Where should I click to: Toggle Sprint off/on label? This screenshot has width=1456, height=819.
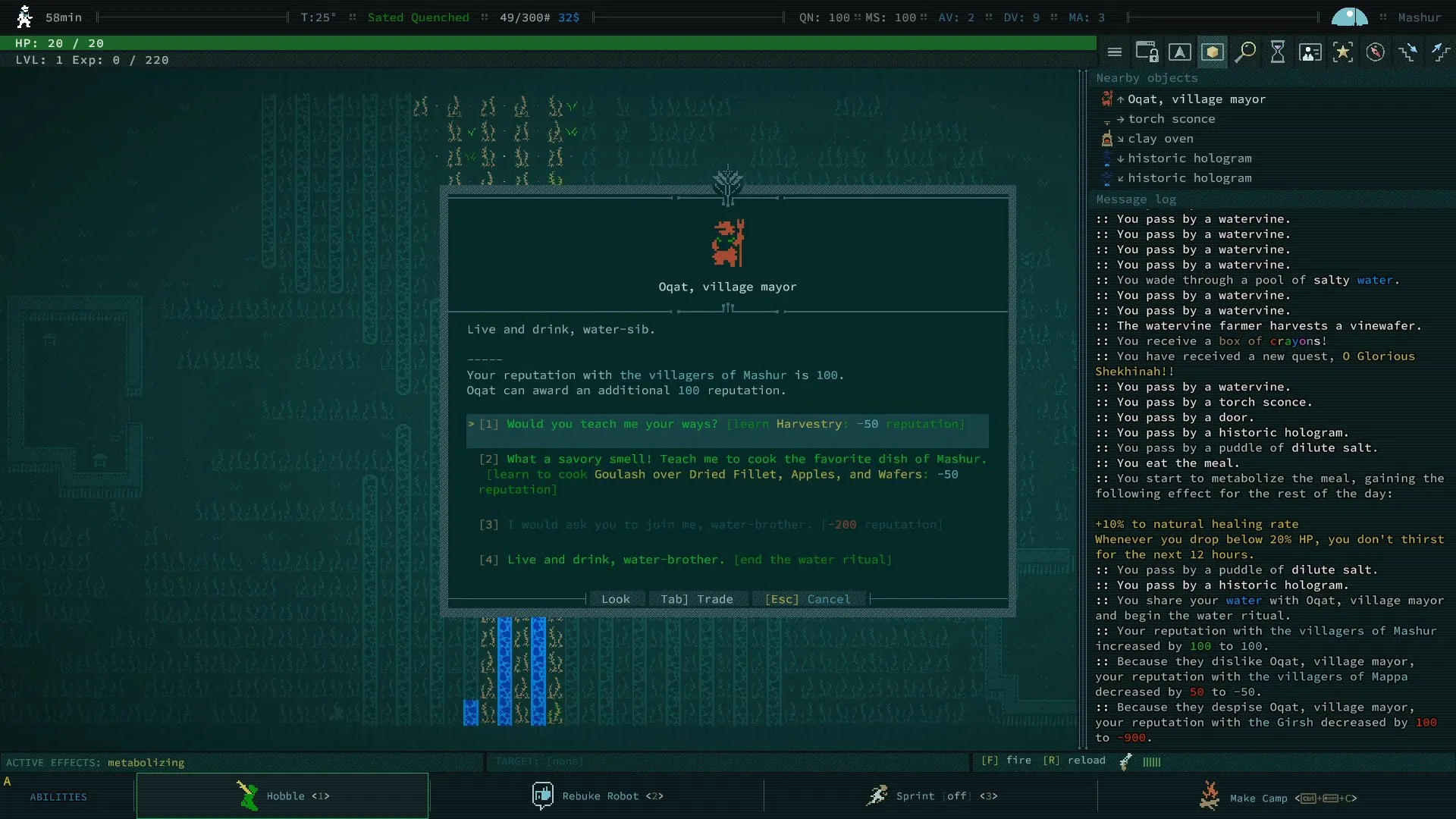(x=957, y=796)
